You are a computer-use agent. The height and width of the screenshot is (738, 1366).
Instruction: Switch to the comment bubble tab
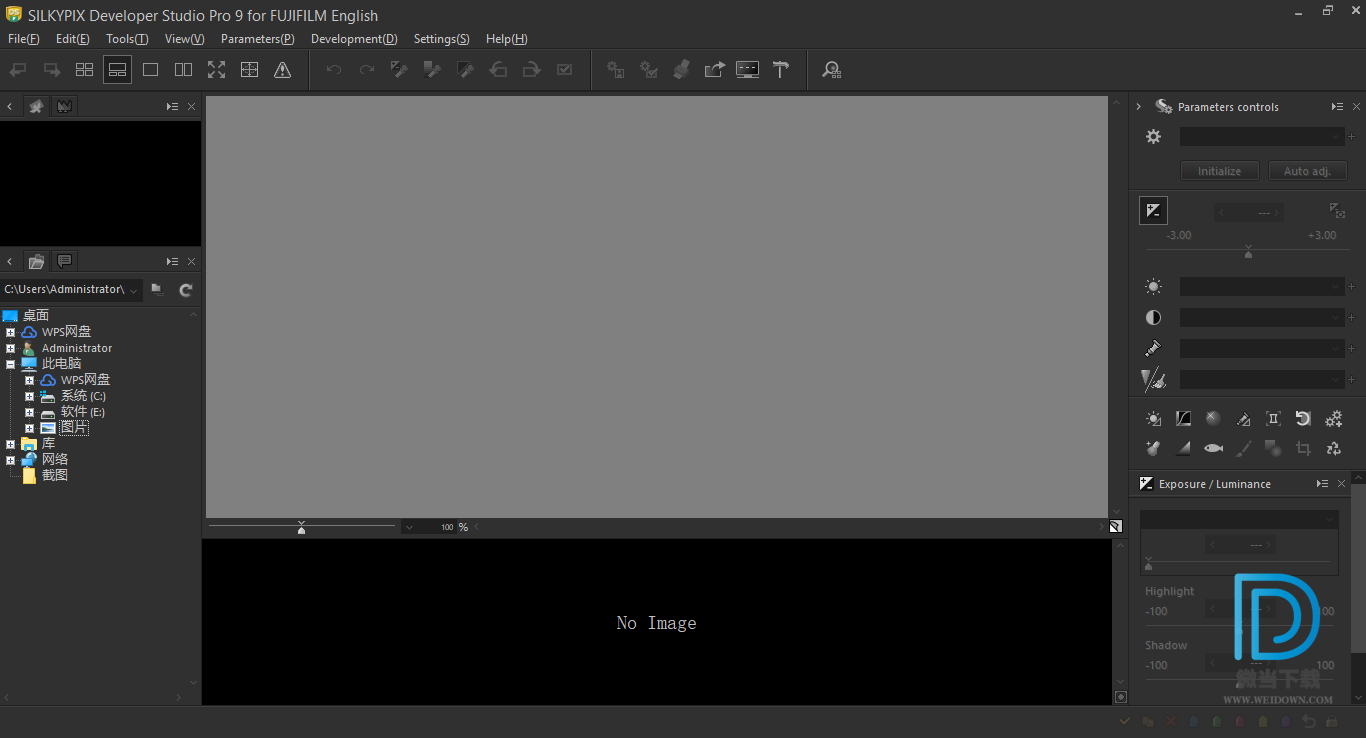(x=64, y=261)
